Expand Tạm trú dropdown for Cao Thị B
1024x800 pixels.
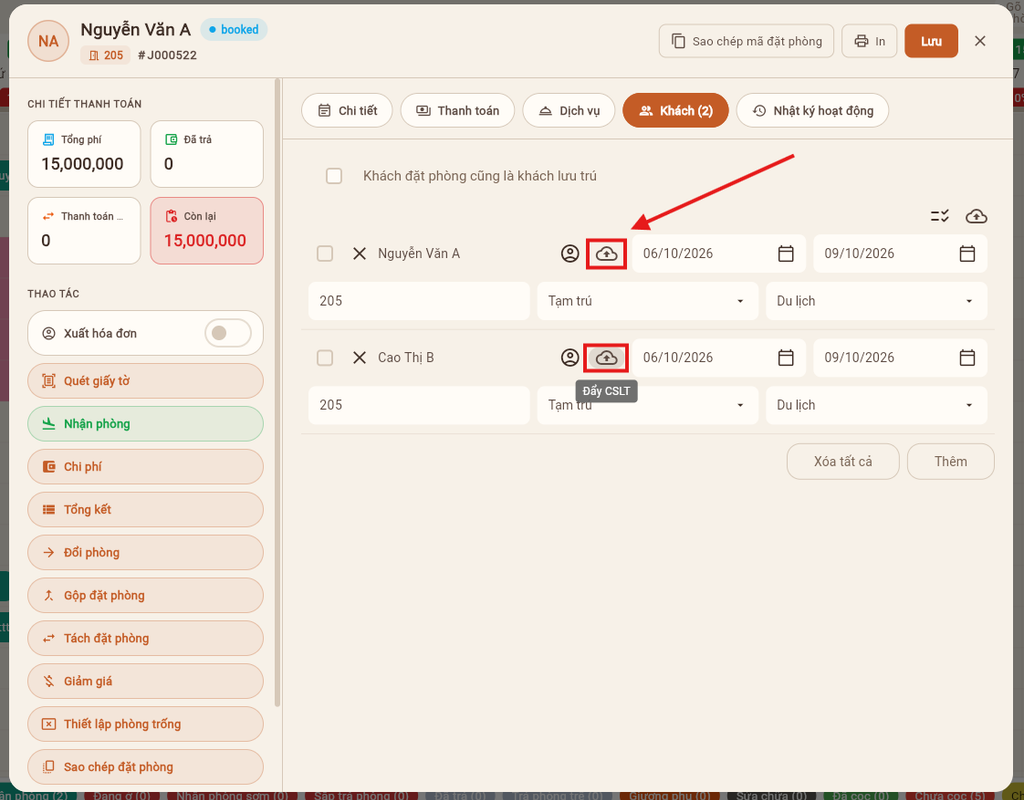pos(647,405)
